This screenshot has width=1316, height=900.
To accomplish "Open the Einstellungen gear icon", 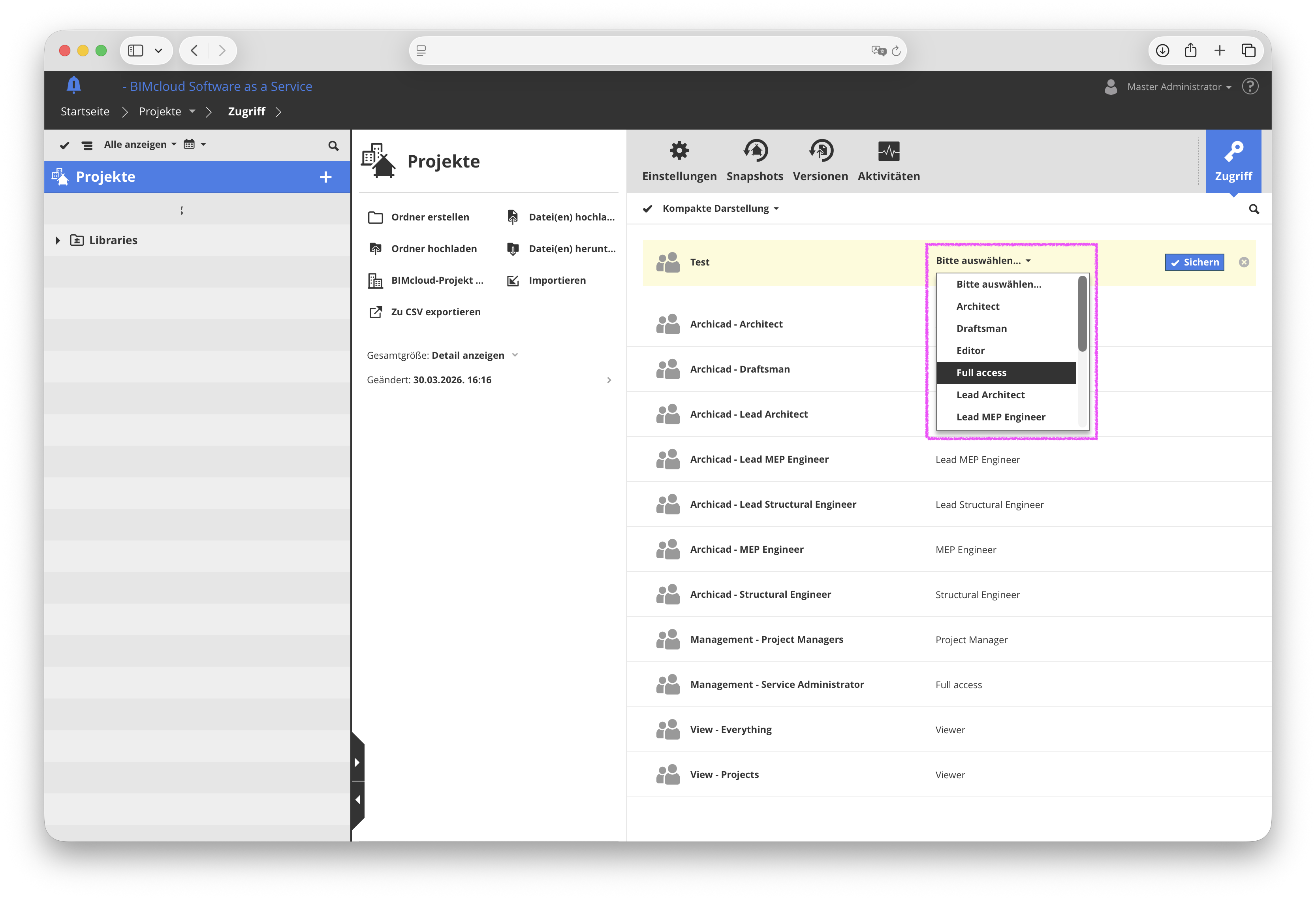I will pos(679,151).
